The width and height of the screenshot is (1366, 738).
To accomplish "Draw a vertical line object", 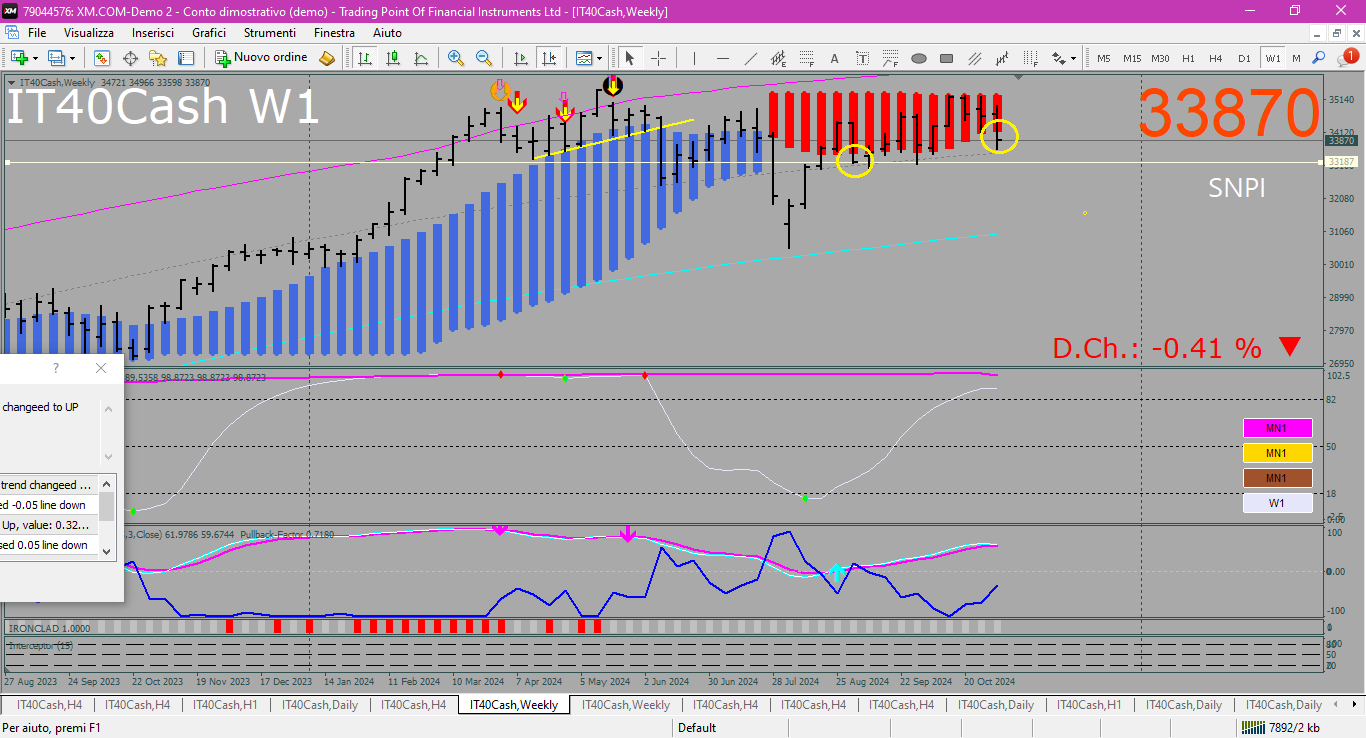I will click(x=694, y=58).
